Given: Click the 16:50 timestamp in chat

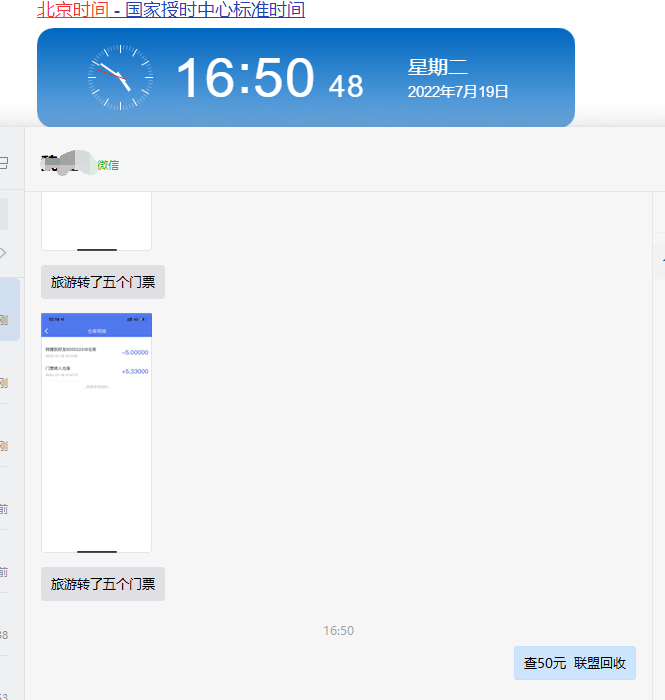Looking at the screenshot, I should pos(338,631).
